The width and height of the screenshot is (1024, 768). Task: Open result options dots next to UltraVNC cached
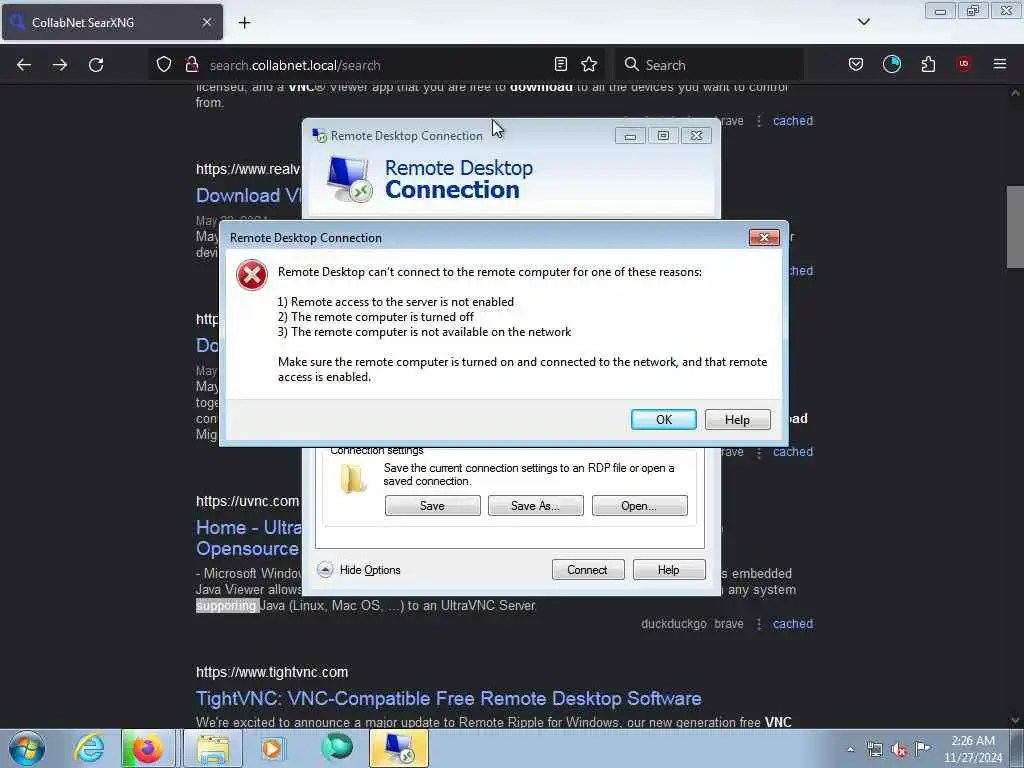(x=759, y=624)
